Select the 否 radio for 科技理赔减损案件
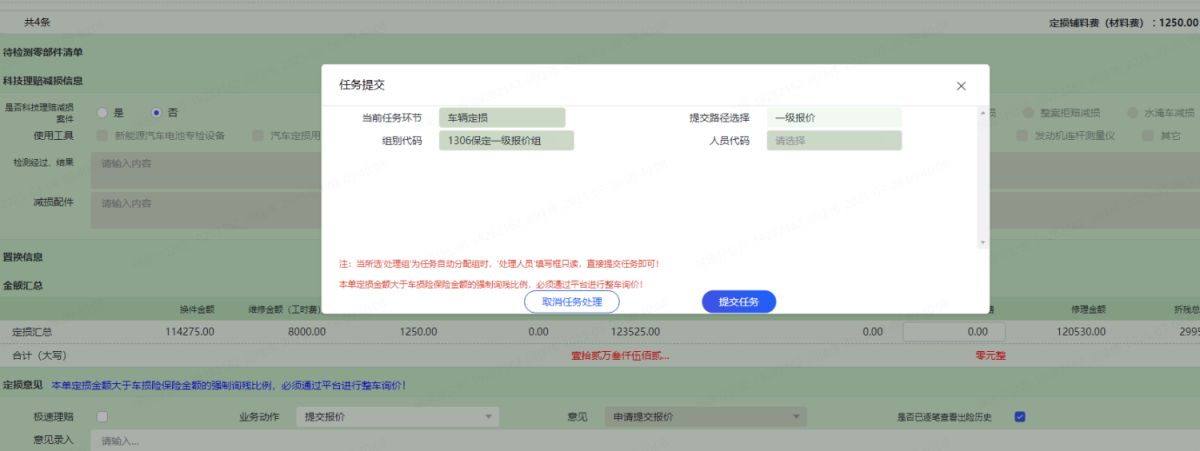Screen dimensions: 1200x451 pyautogui.click(x=156, y=113)
